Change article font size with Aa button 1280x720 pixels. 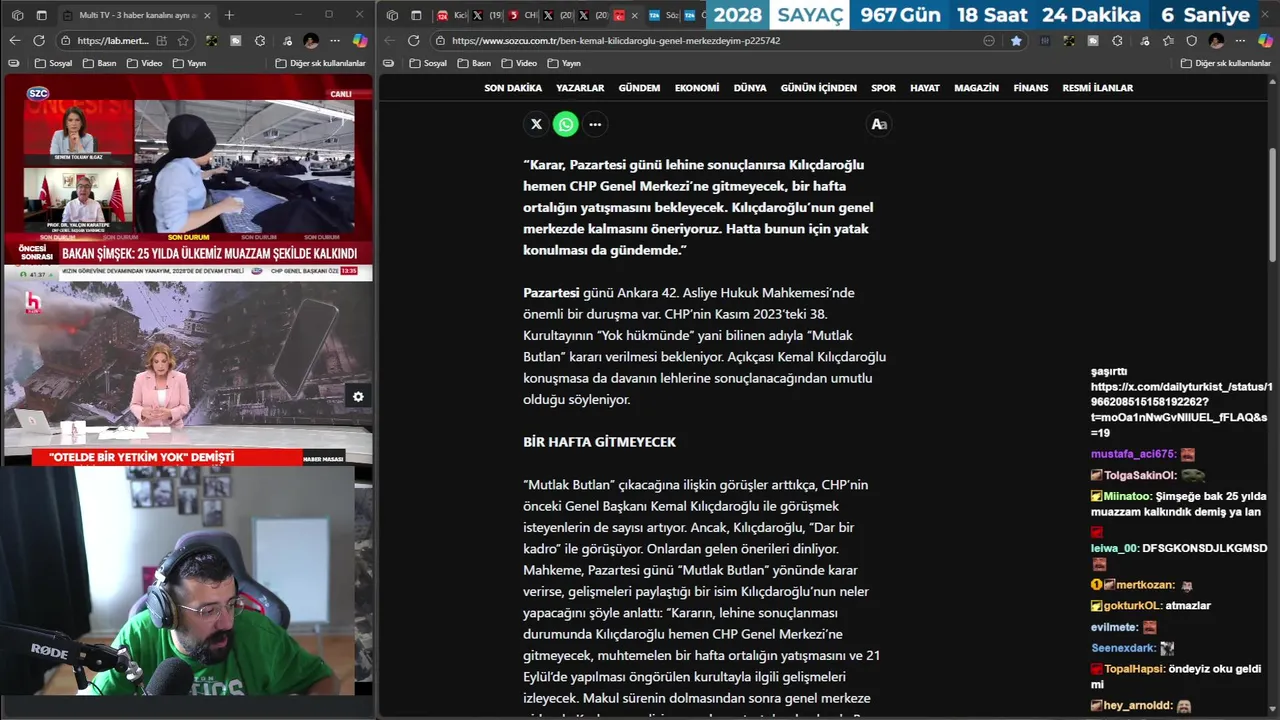click(x=879, y=124)
